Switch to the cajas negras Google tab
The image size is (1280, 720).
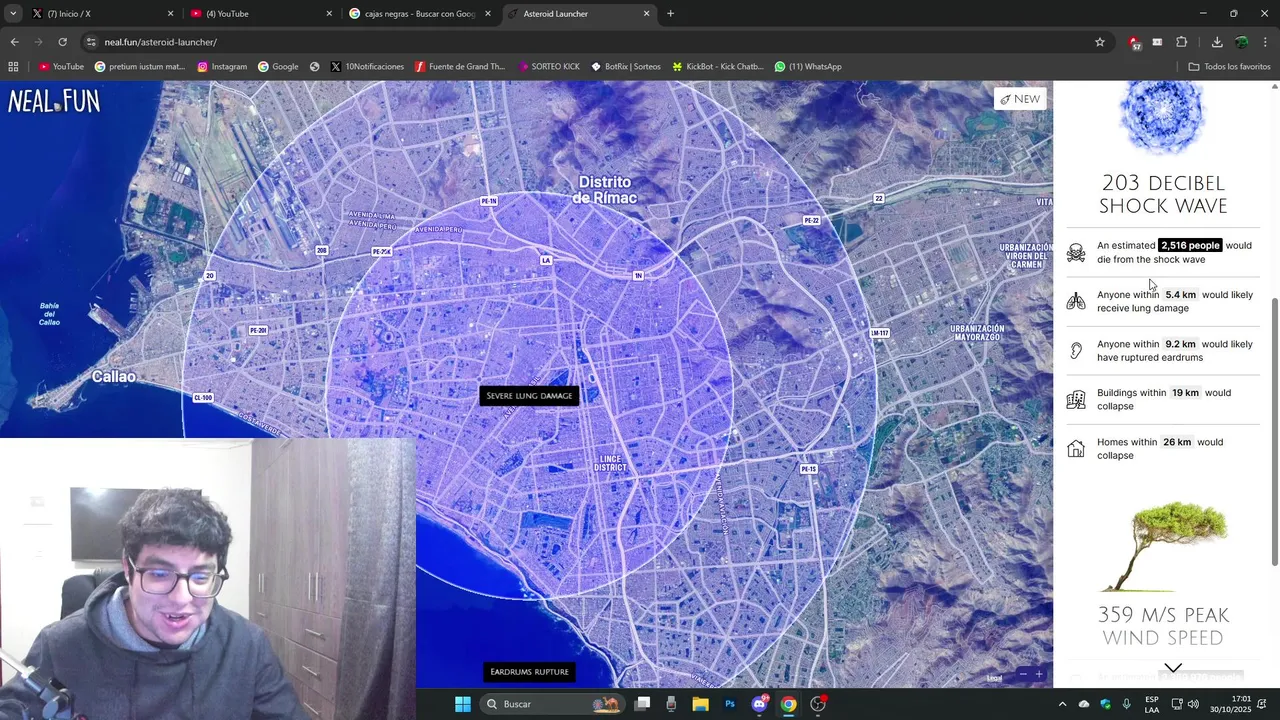click(x=420, y=14)
